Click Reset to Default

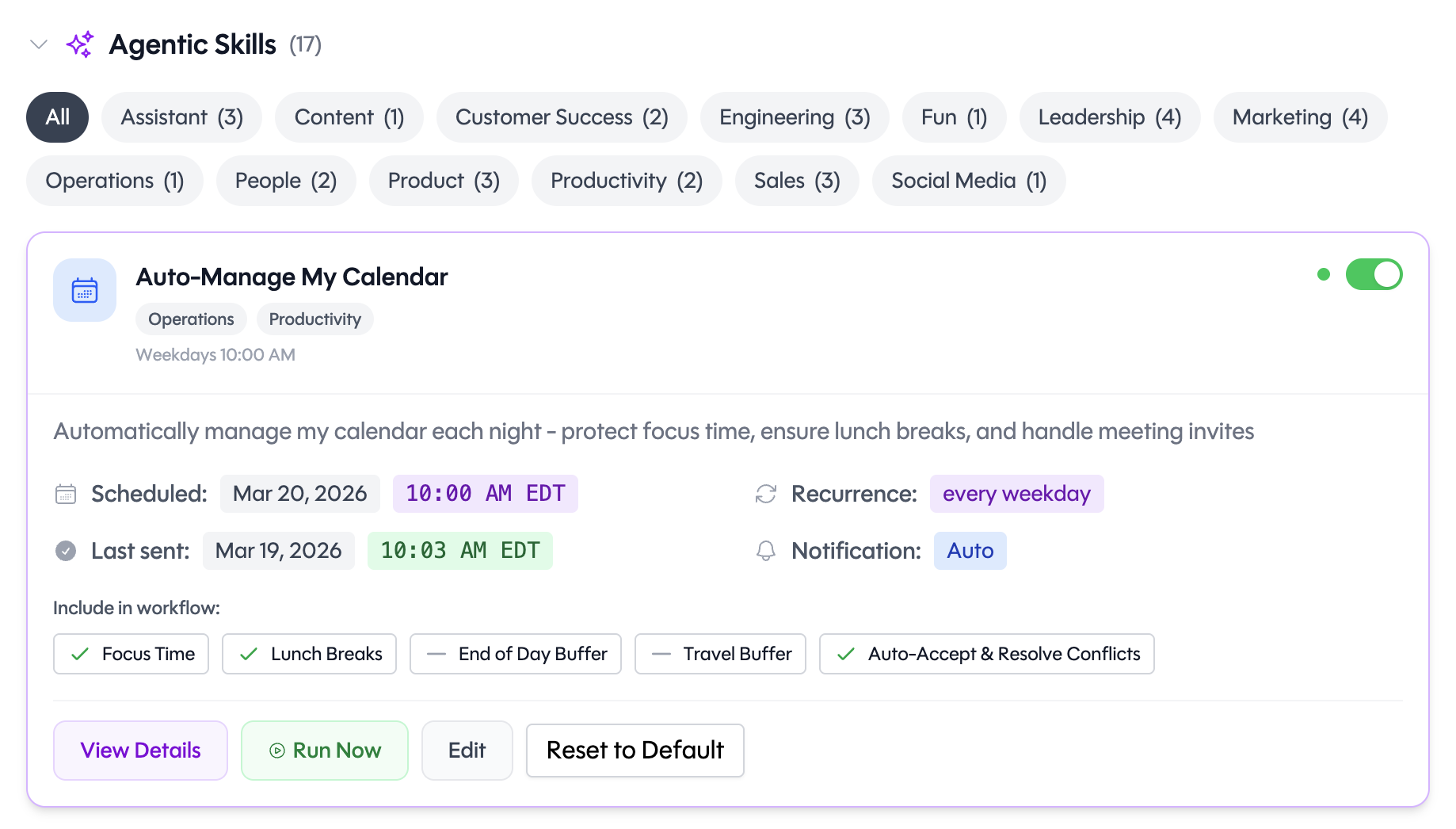tap(635, 750)
